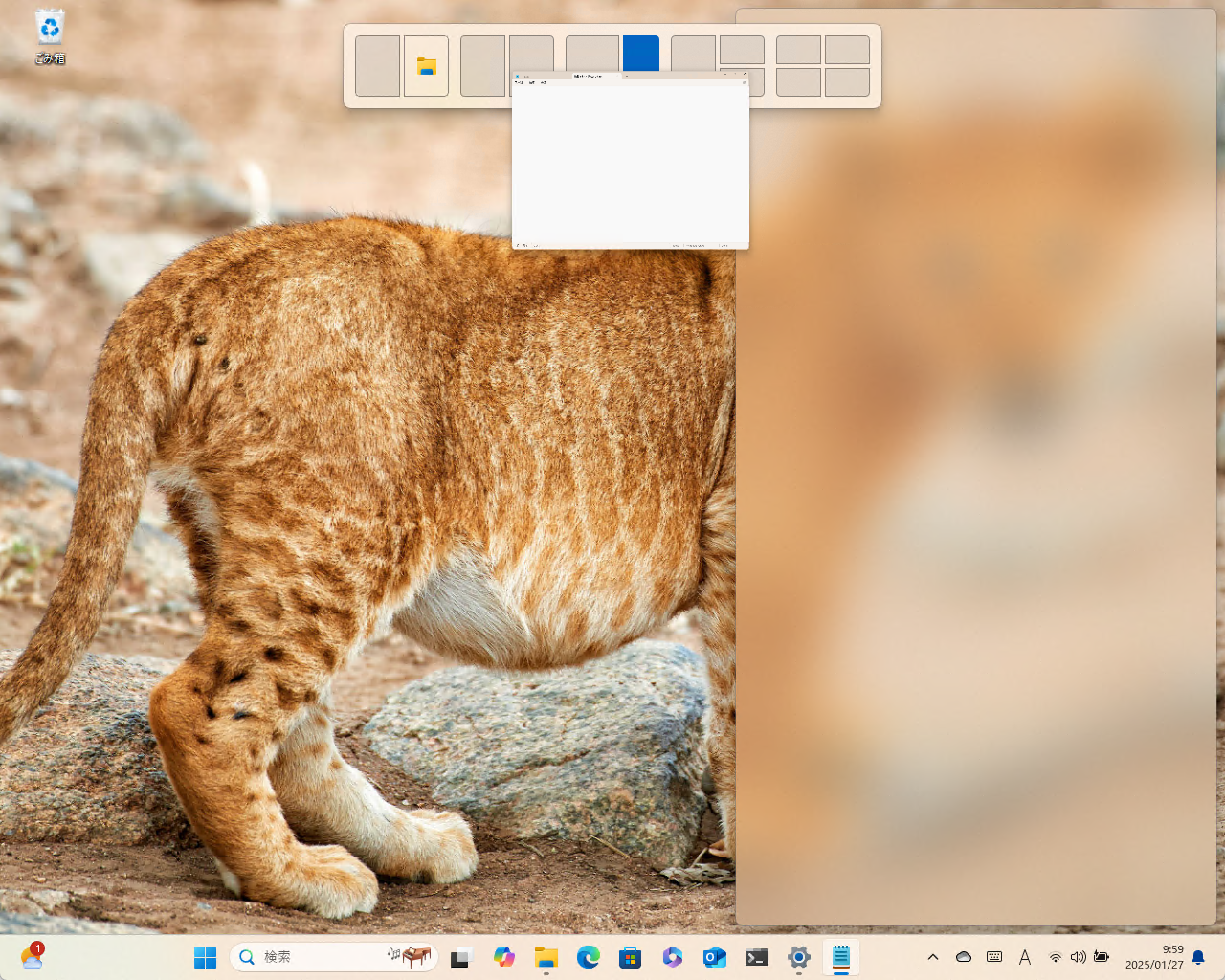Select the top-right zone of the four-quadrant layout
1225x980 pixels.
coord(847,50)
